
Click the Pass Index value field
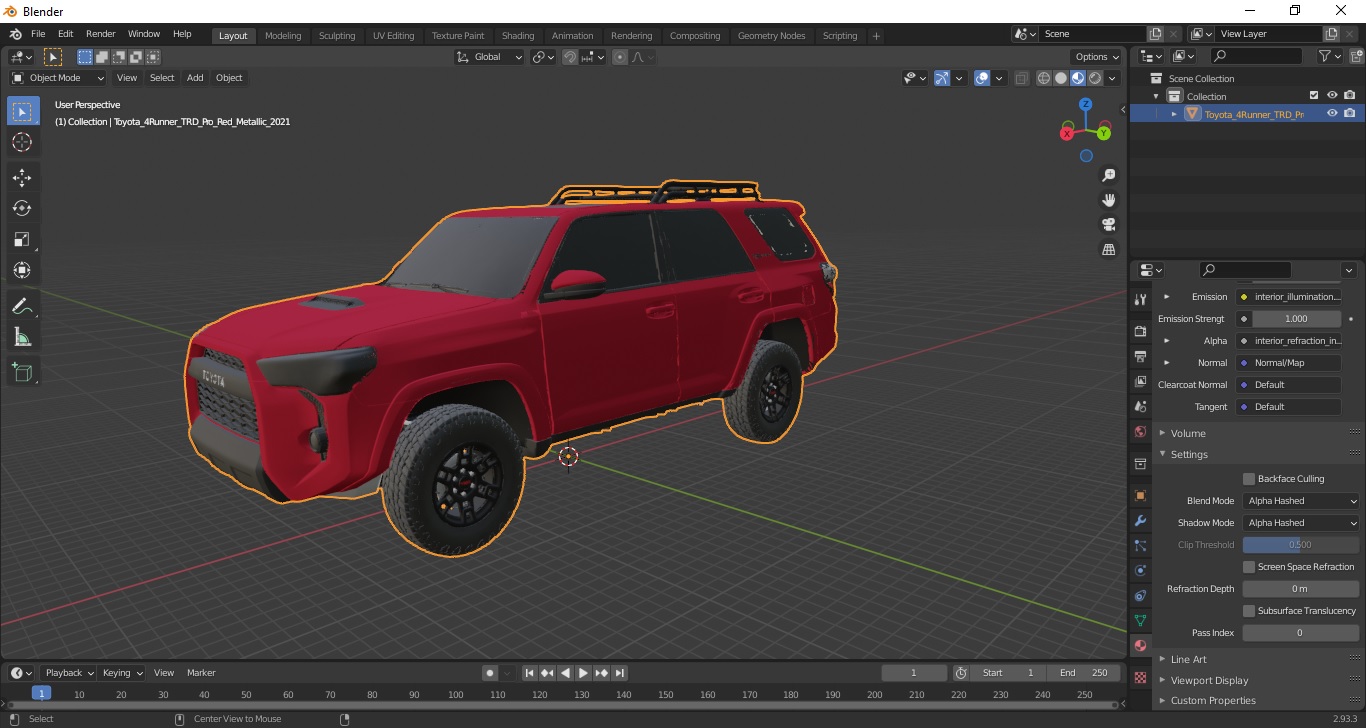[1300, 633]
